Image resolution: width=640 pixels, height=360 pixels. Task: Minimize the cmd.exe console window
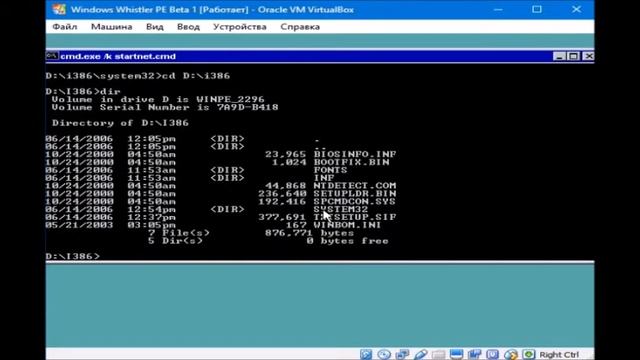pos(559,56)
